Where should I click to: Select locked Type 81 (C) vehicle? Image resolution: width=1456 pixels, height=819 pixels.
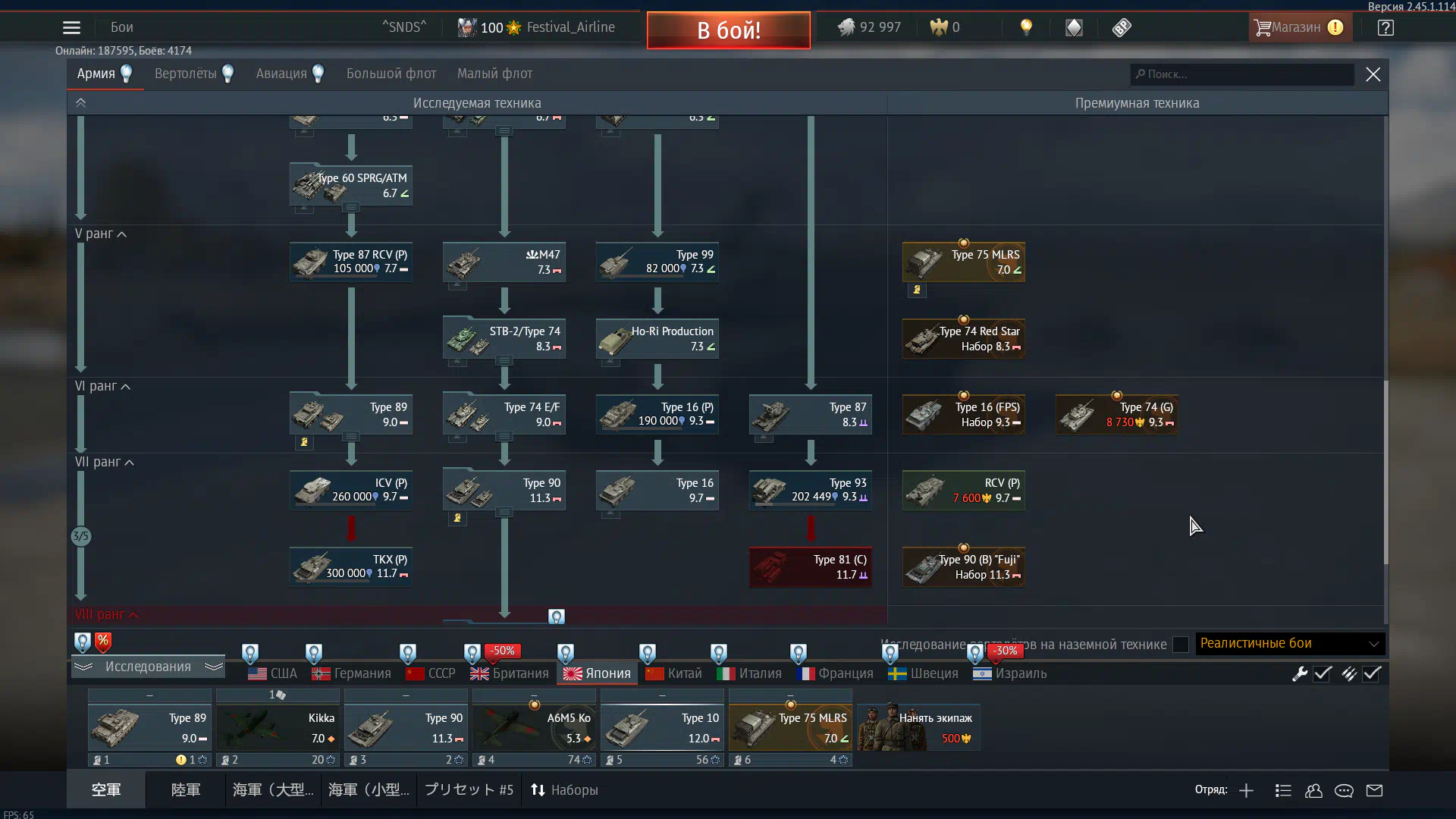tap(811, 566)
